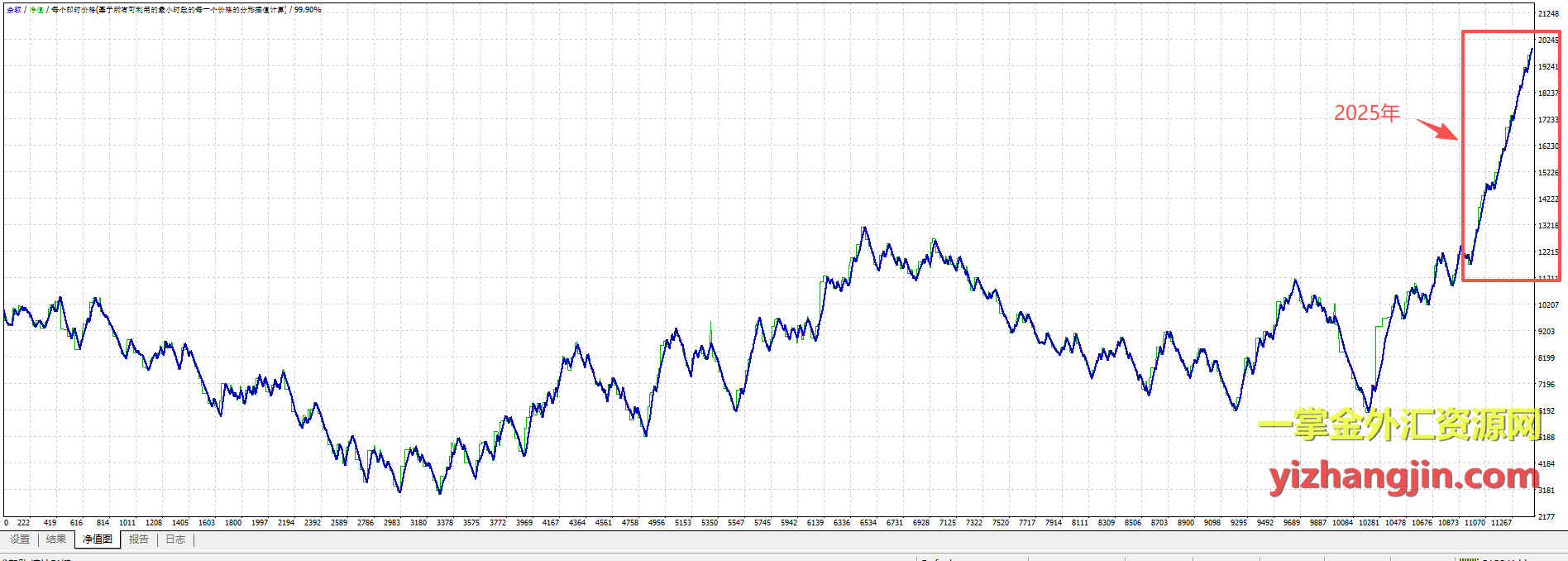Viewport: 1568px width, 561px height.
Task: Click the 2177 label at the axis bottom
Action: coord(1546,517)
